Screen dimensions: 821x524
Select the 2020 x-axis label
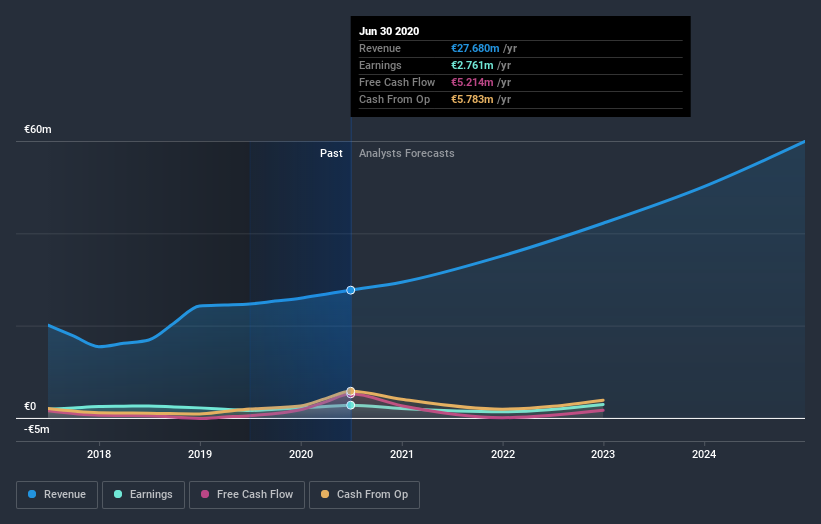(x=301, y=454)
